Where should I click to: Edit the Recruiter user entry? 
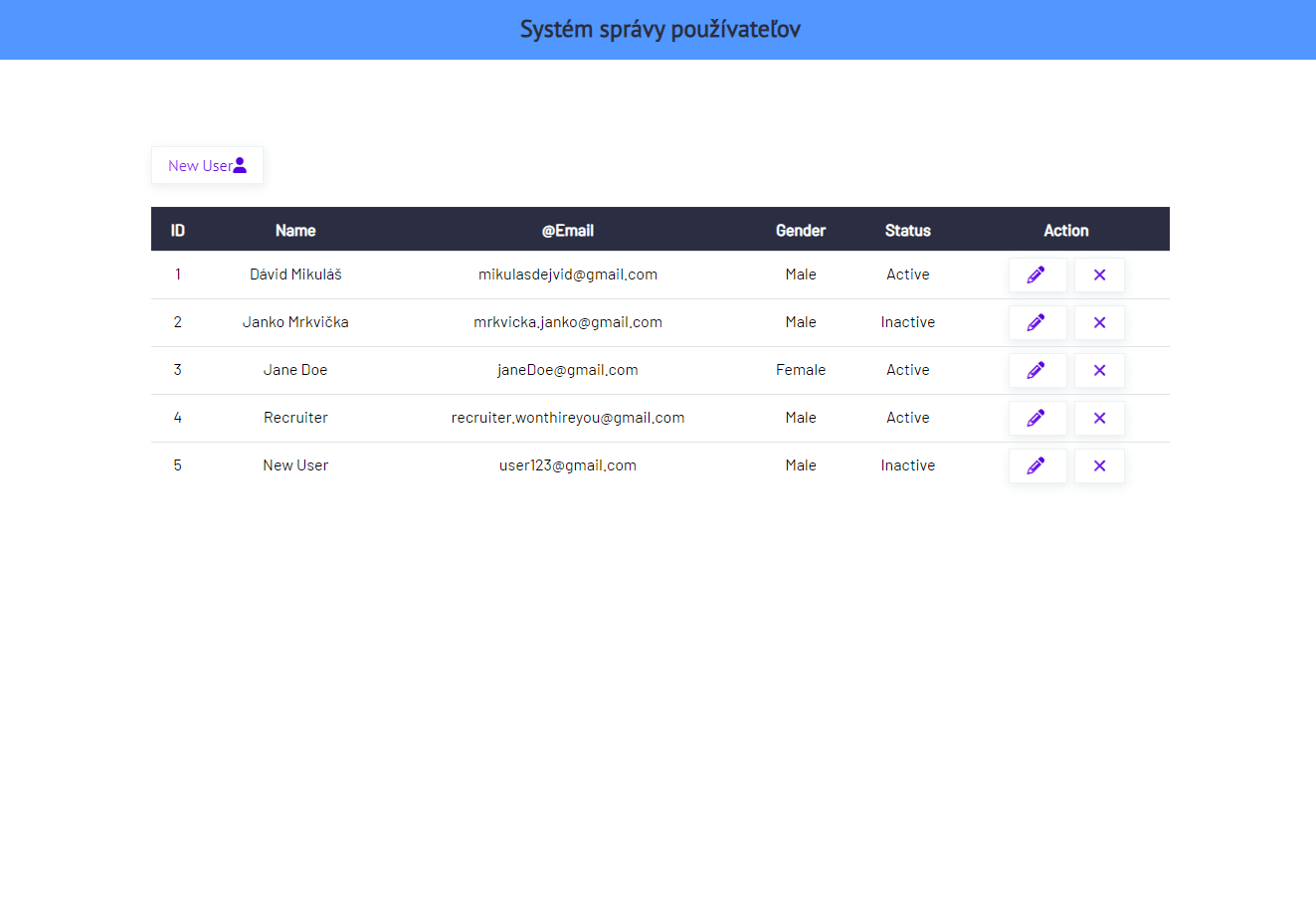pos(1036,418)
